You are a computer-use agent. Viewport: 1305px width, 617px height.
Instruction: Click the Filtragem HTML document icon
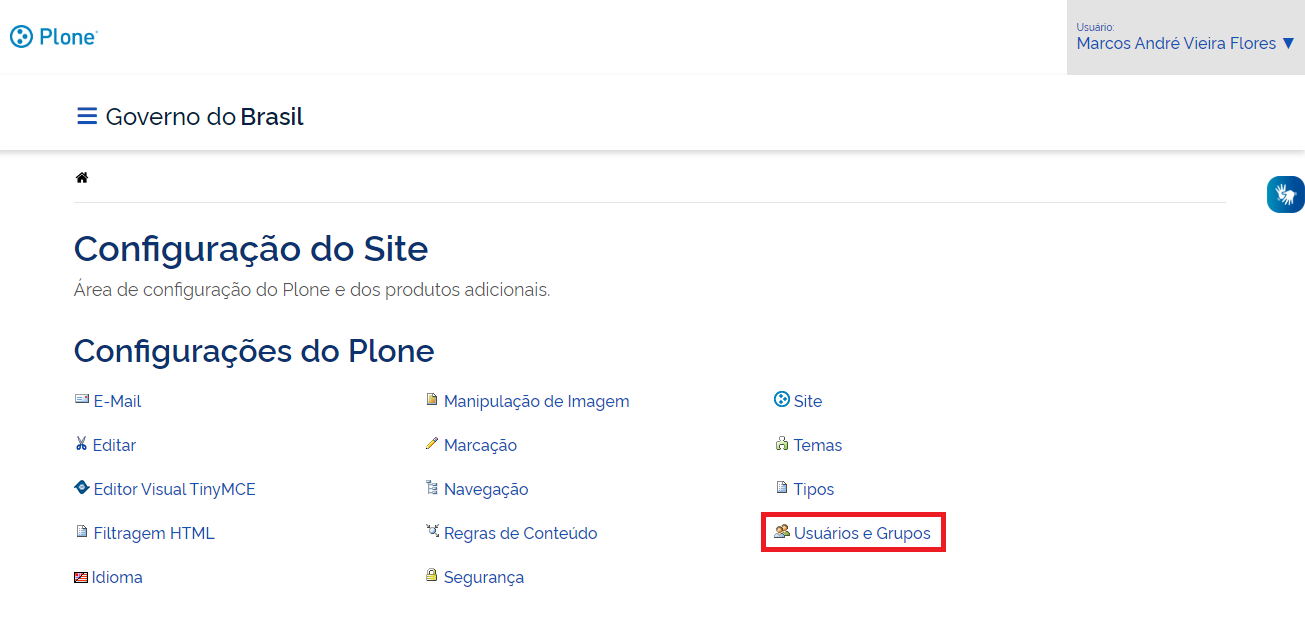click(82, 532)
